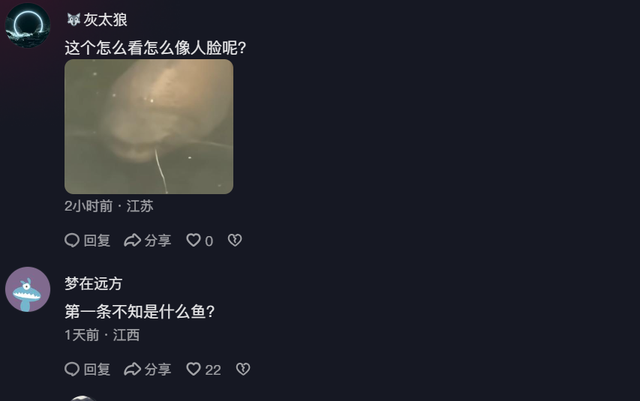Click the wolf badge beside 灰太狼
This screenshot has width=640, height=401.
point(73,20)
